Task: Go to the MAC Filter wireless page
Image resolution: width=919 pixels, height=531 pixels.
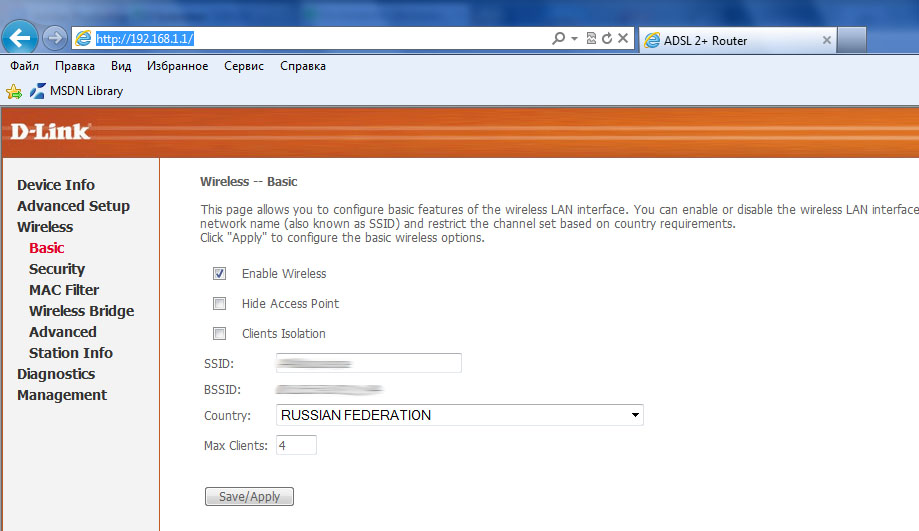Action: [x=64, y=290]
